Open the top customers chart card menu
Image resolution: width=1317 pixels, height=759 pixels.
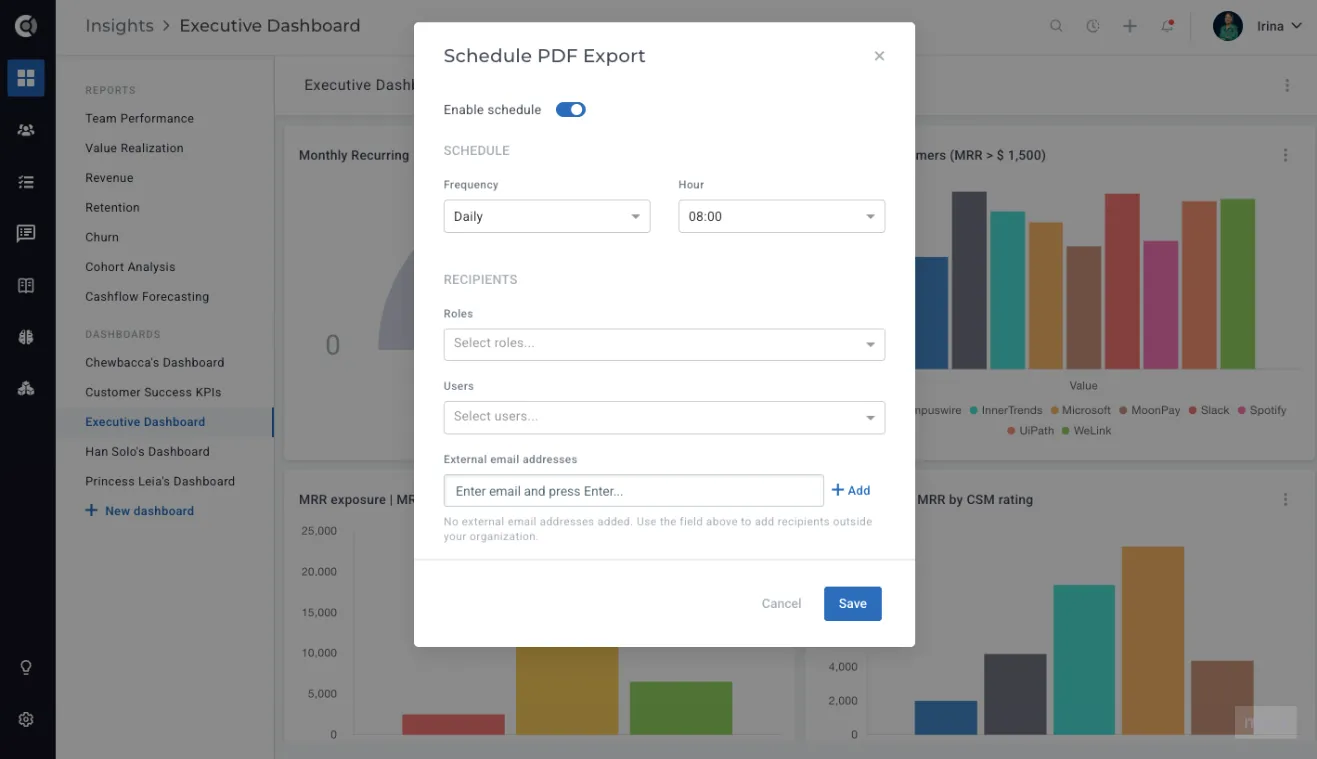[1285, 155]
